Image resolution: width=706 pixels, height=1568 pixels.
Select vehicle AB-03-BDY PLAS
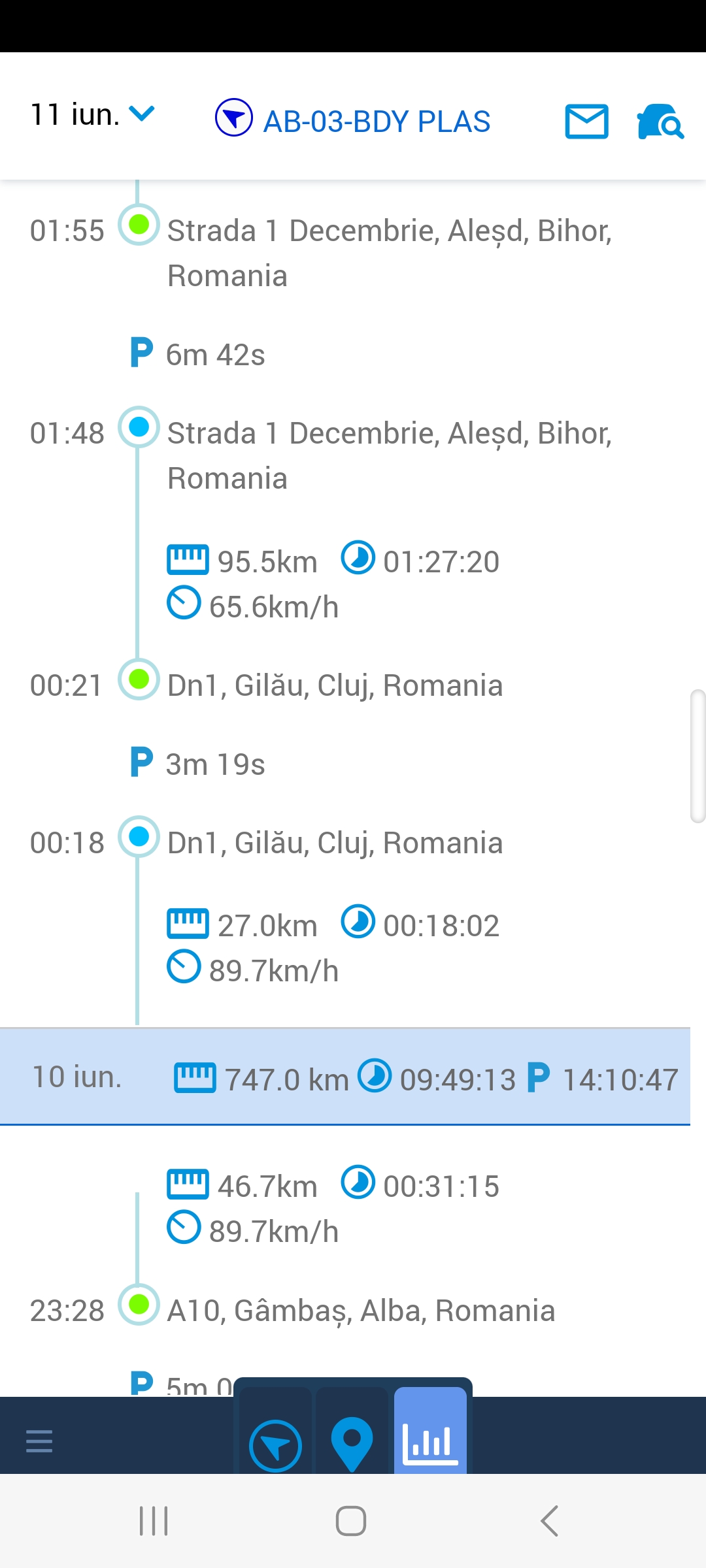[377, 122]
